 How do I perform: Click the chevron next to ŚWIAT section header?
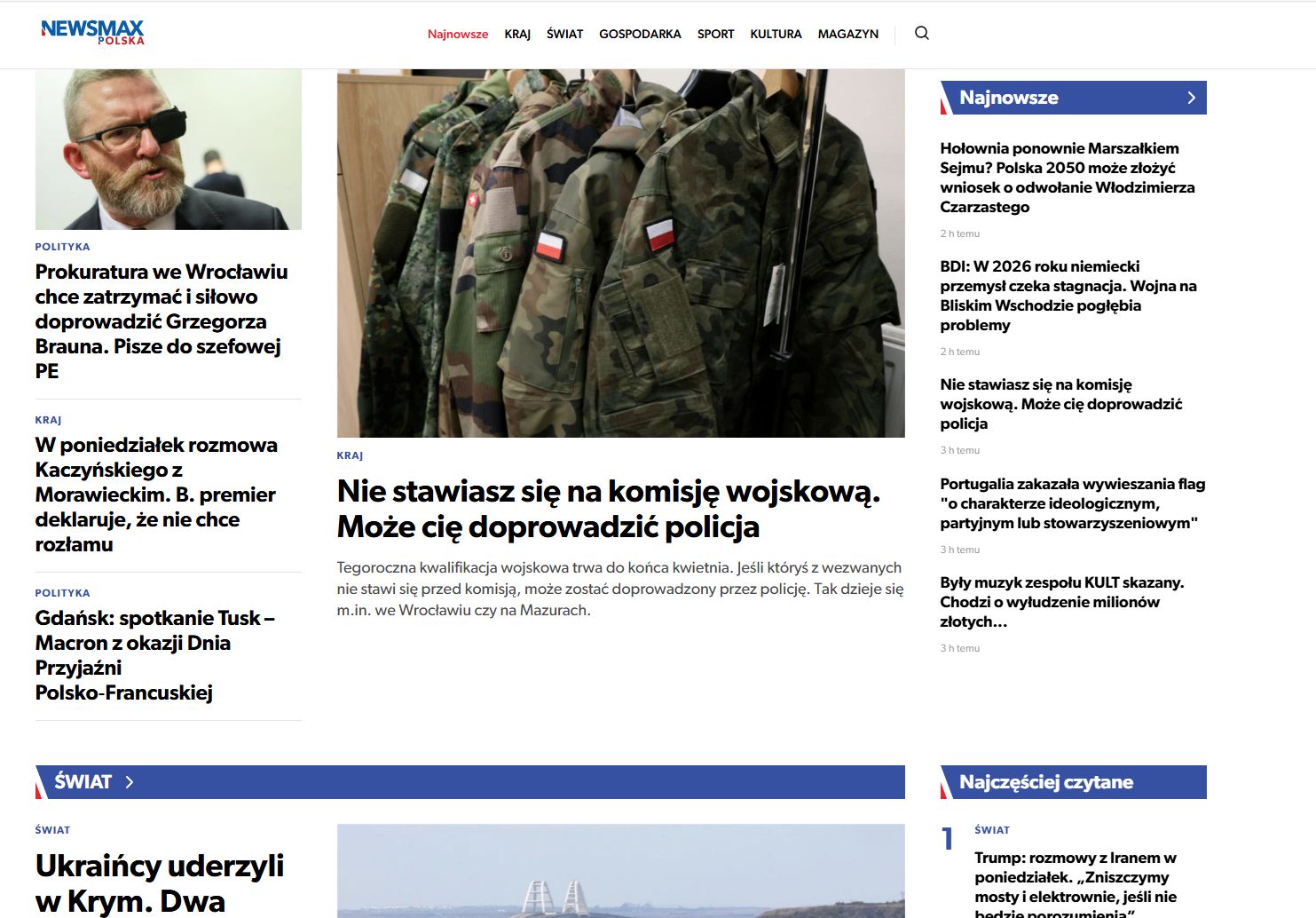click(130, 782)
